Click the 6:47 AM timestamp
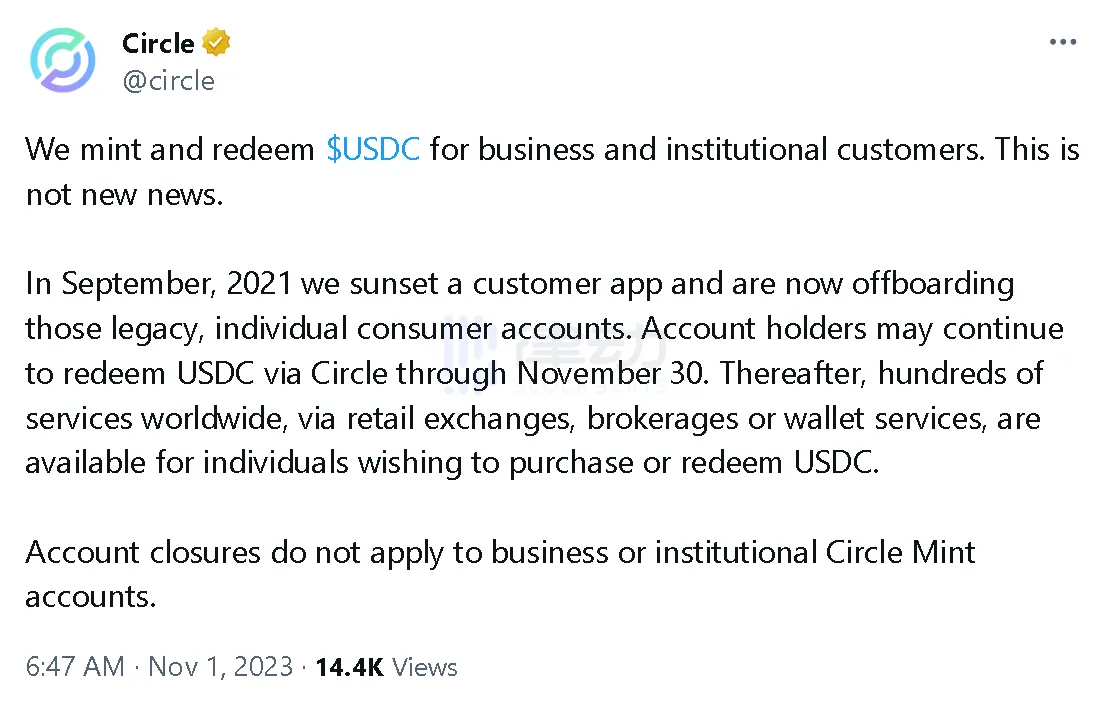This screenshot has width=1111, height=711. coord(76,667)
